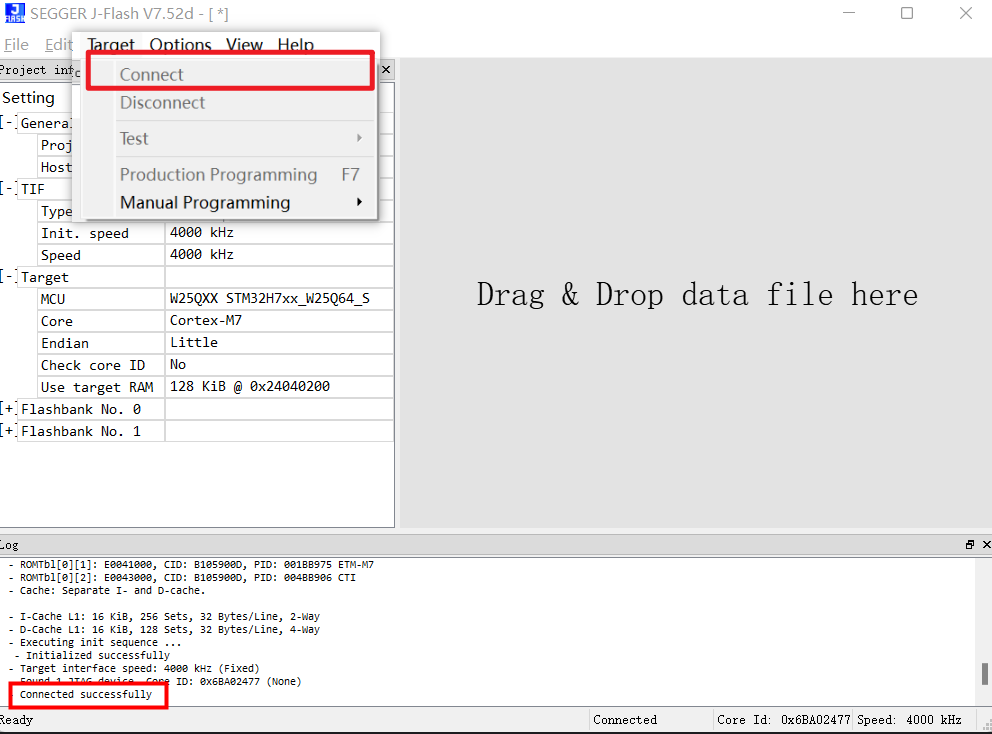992x734 pixels.
Task: Choose Connect from the Target menu
Action: [230, 74]
